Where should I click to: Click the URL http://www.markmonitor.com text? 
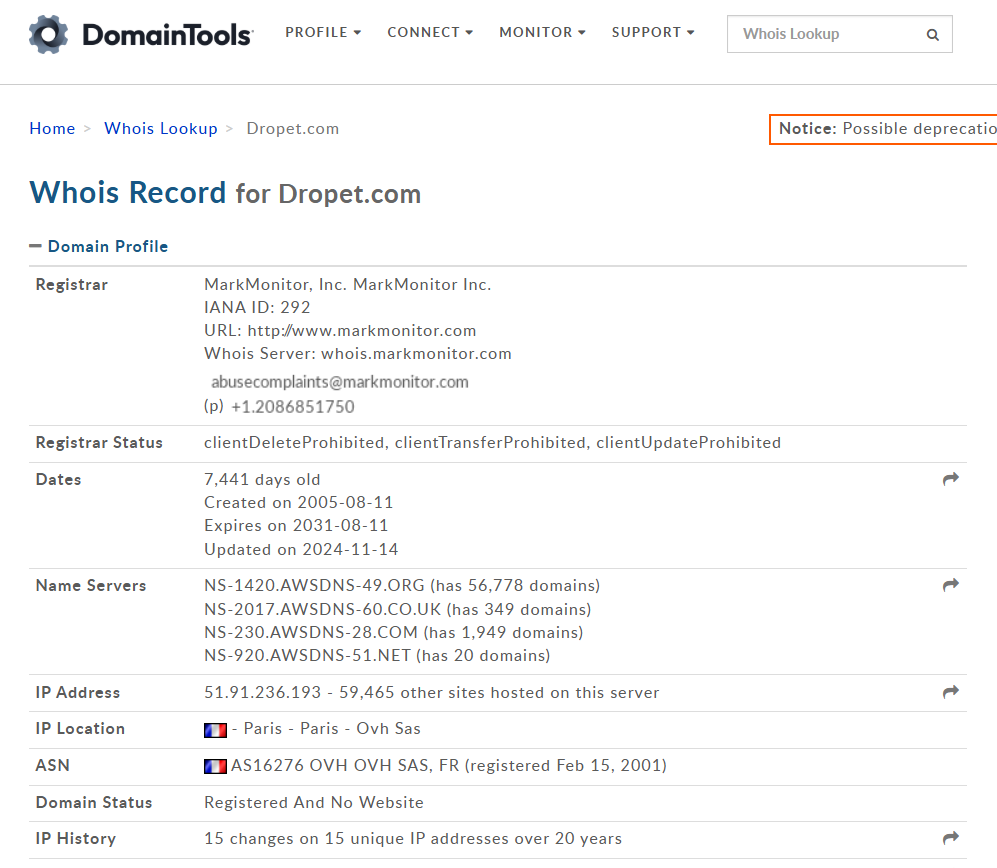(x=340, y=331)
